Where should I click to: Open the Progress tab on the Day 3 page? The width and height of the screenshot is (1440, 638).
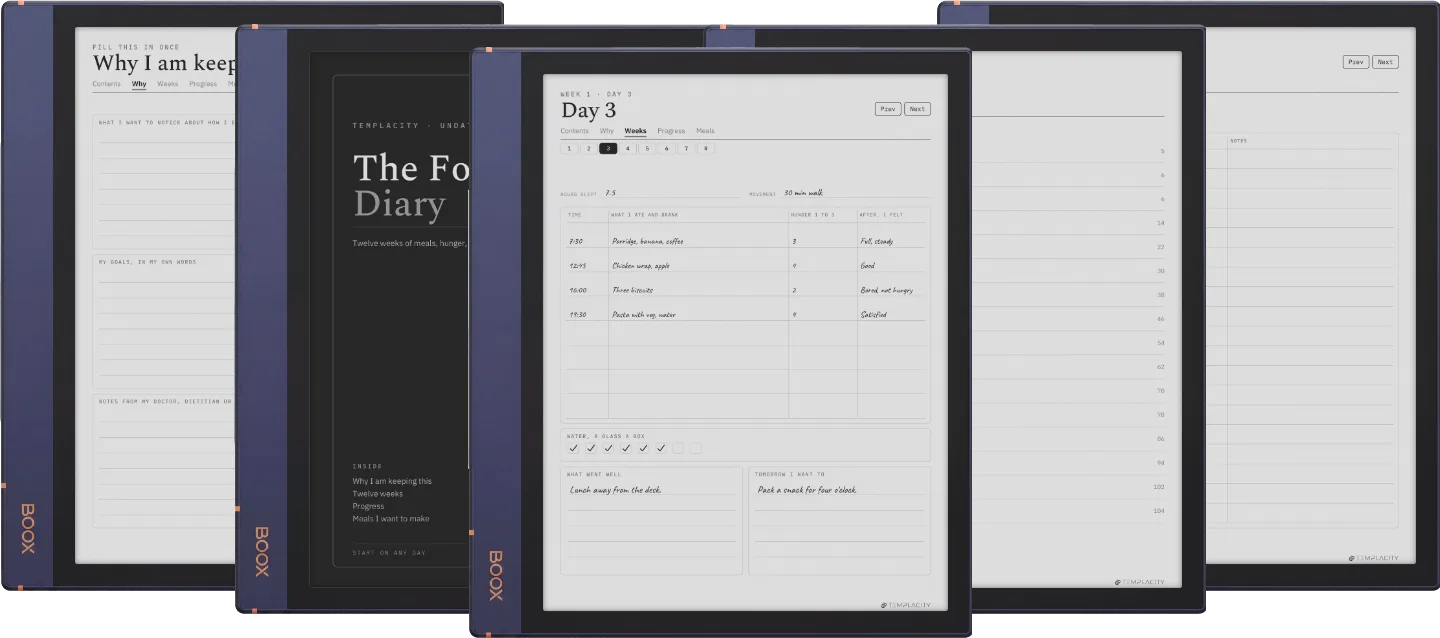(x=671, y=131)
